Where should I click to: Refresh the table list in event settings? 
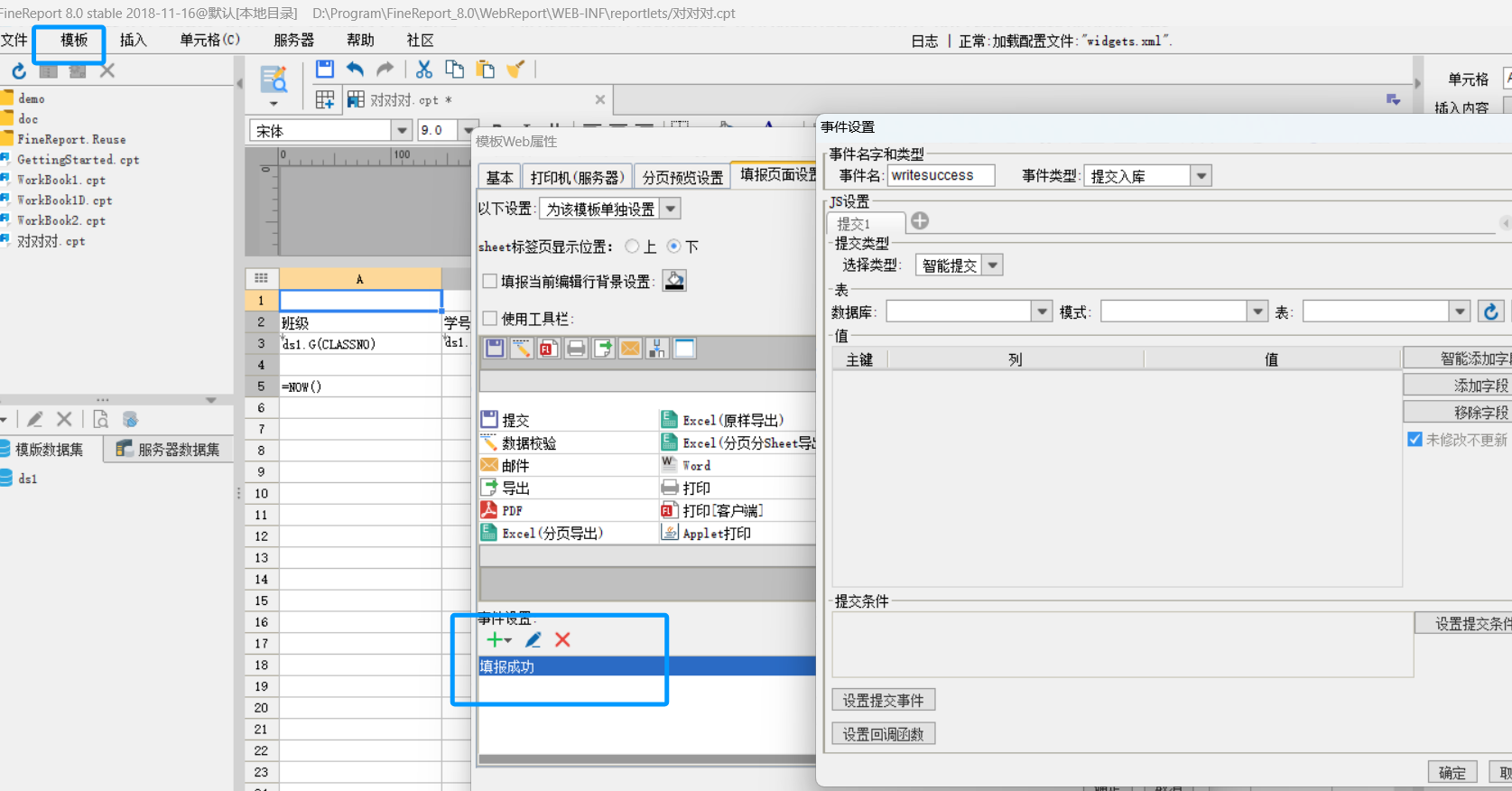(1491, 312)
